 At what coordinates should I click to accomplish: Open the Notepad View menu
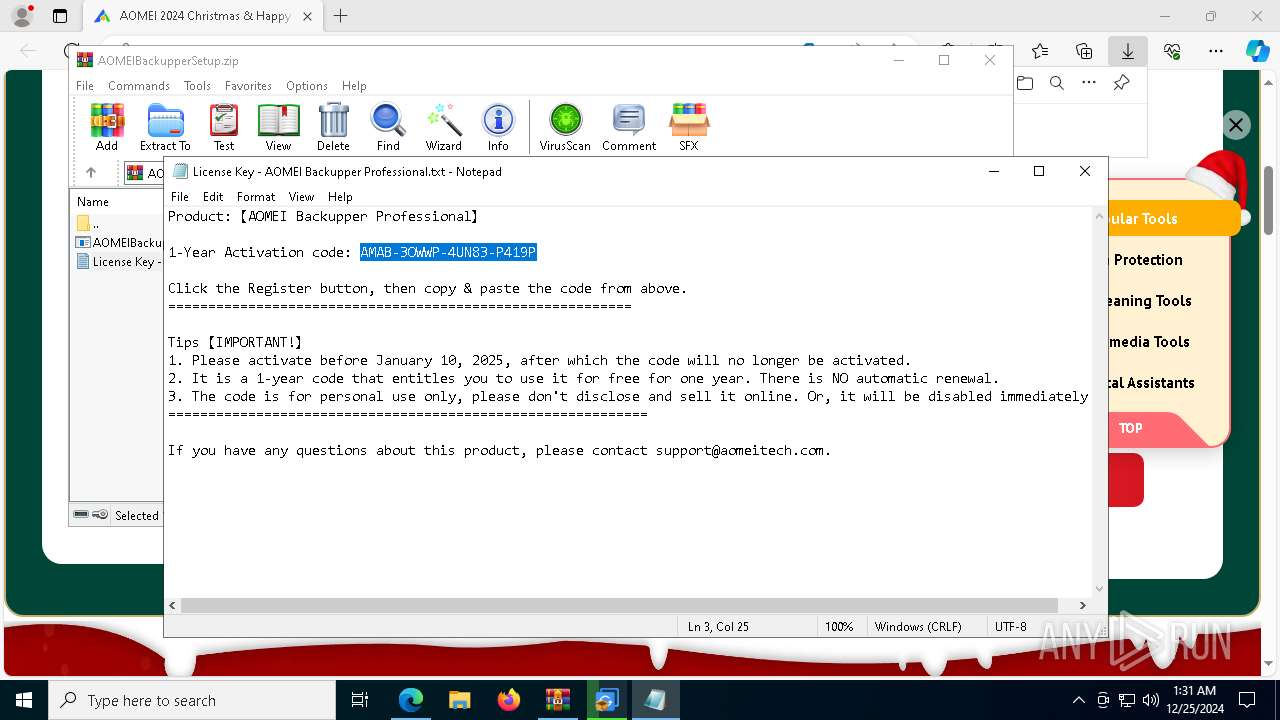pyautogui.click(x=301, y=197)
